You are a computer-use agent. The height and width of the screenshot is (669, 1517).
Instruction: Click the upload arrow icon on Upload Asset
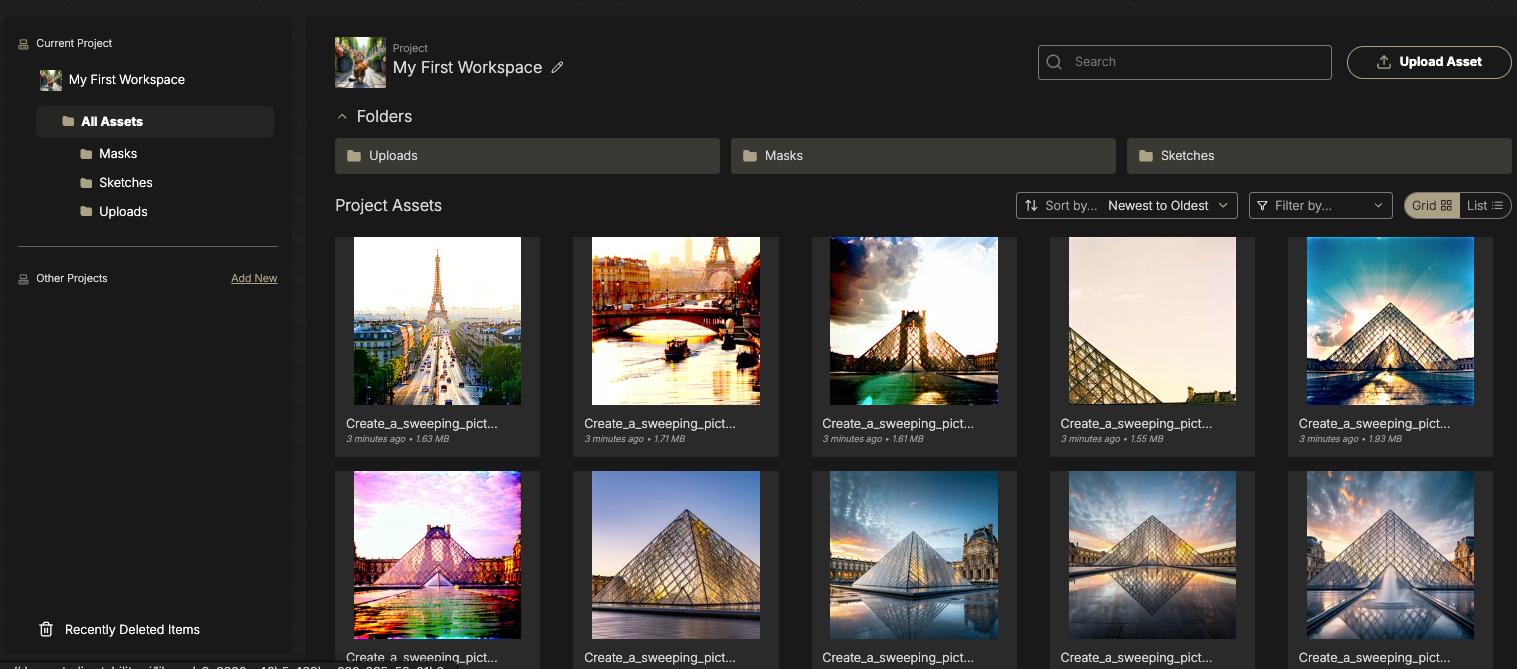coord(1384,62)
